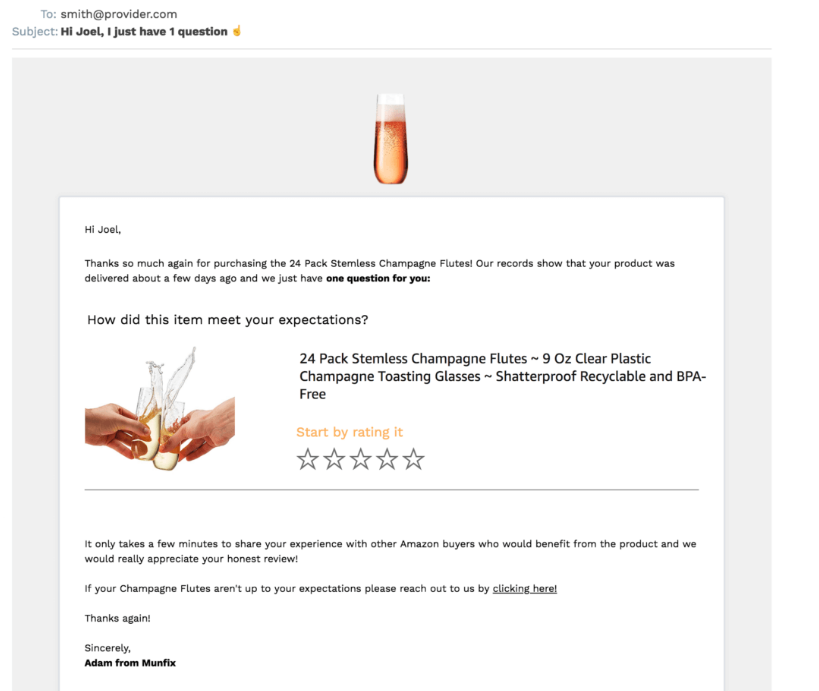Click the finger emoji in the subject
819x691 pixels.
(237, 31)
